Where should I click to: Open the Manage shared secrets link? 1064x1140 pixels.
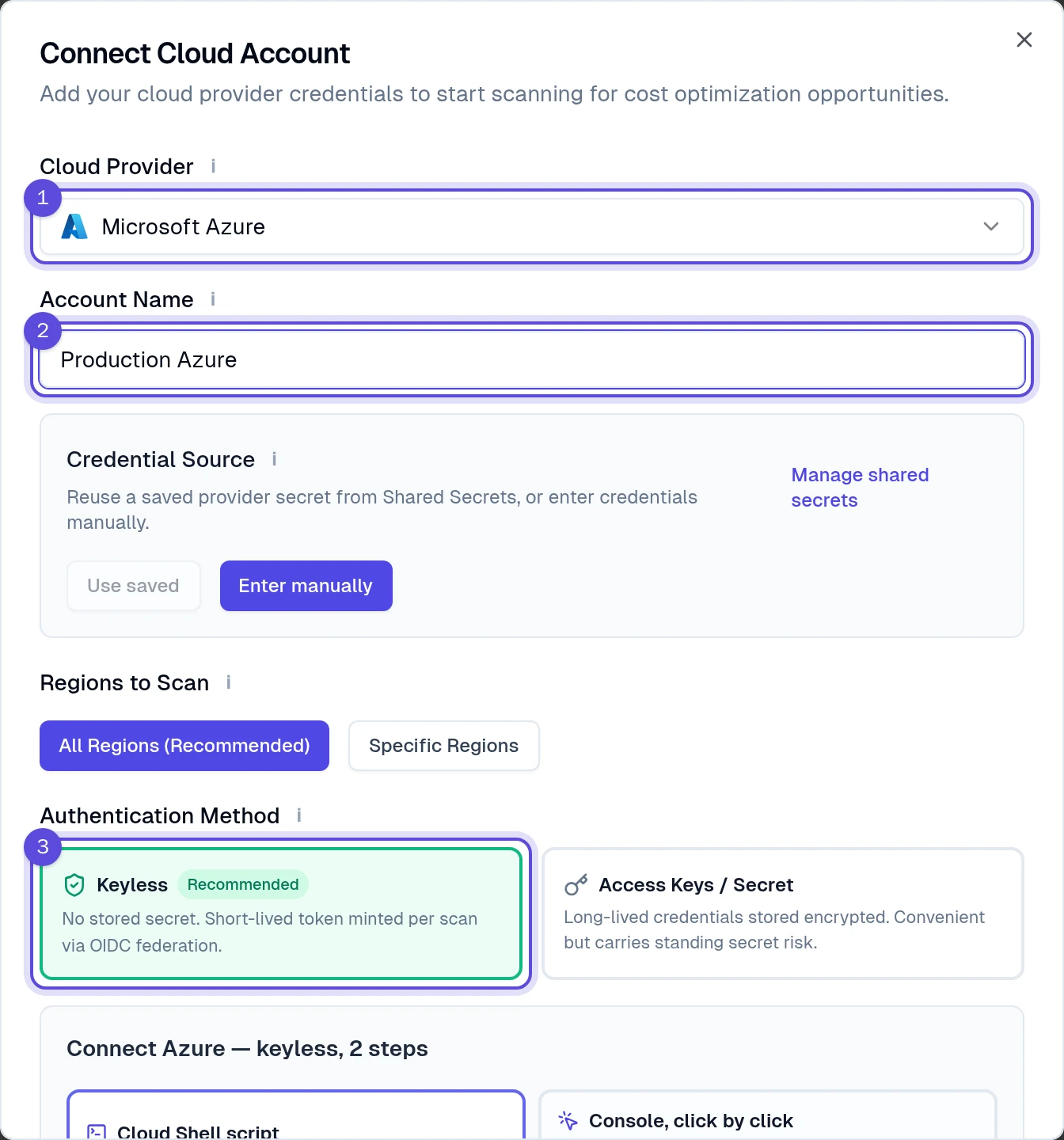(861, 488)
